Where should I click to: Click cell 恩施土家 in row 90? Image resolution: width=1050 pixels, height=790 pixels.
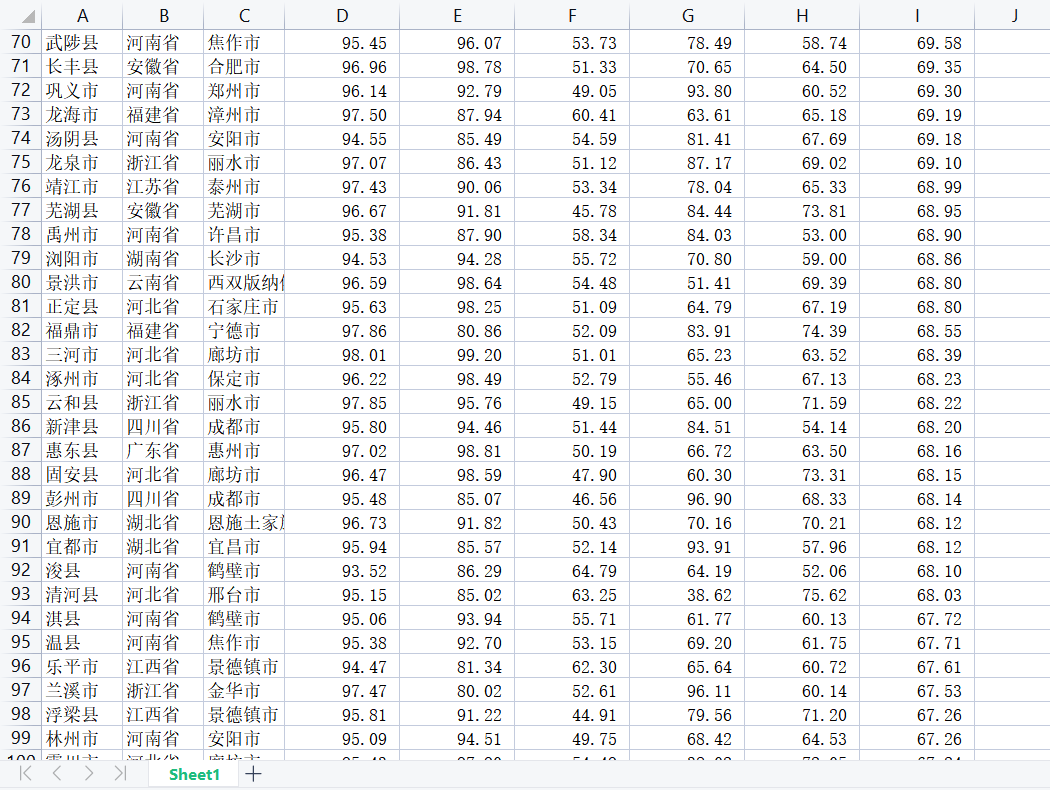[x=244, y=522]
